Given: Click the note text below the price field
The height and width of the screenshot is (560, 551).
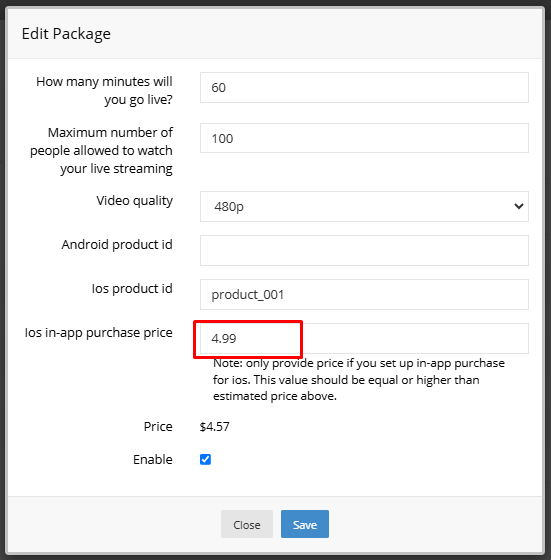Looking at the screenshot, I should click(x=359, y=380).
